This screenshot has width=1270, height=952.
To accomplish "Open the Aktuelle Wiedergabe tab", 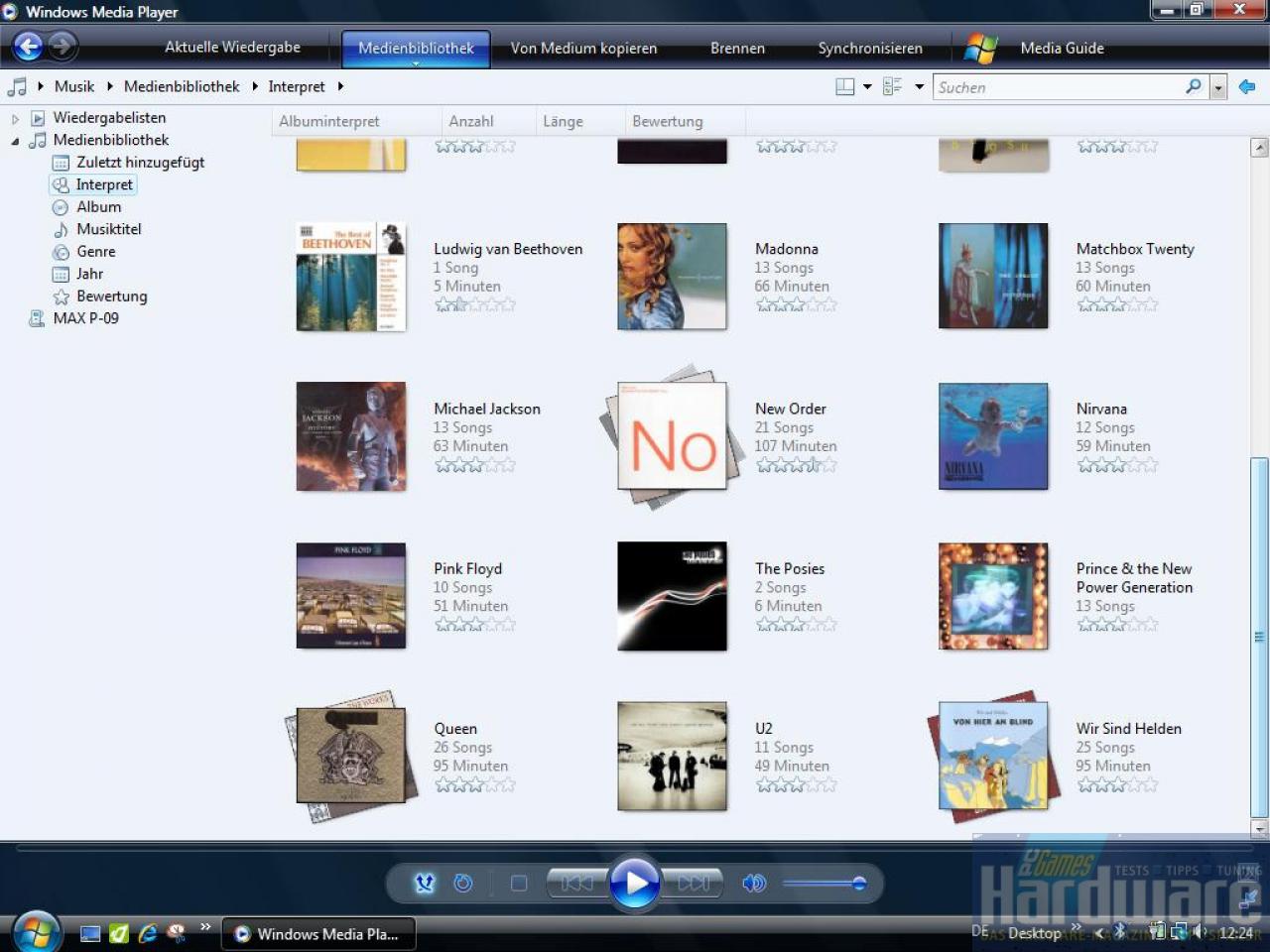I will coord(232,47).
